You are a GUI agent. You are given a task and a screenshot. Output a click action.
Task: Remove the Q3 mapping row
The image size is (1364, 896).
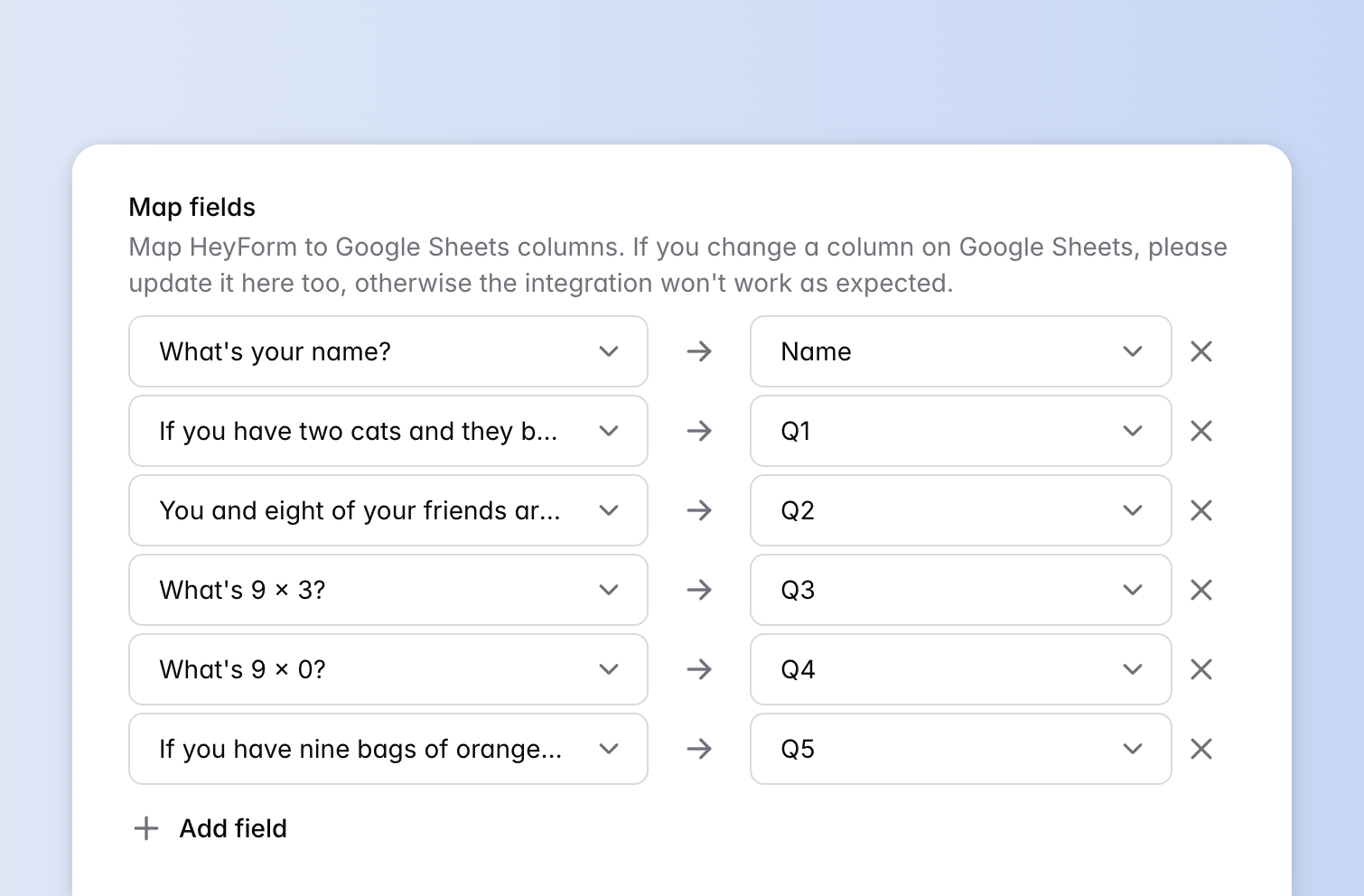tap(1201, 590)
